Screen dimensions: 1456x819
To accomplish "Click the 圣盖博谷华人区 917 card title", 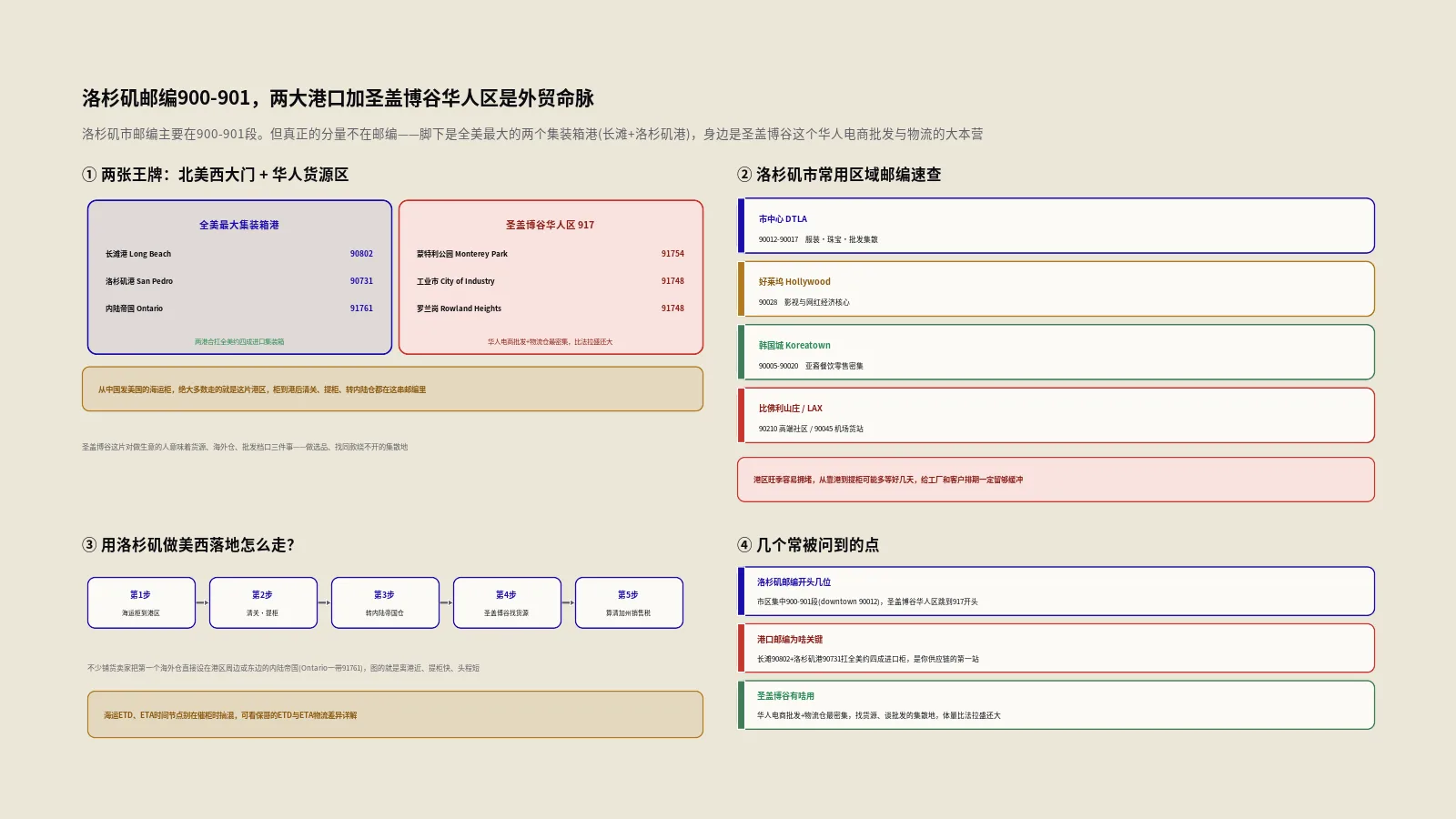I will pyautogui.click(x=551, y=225).
